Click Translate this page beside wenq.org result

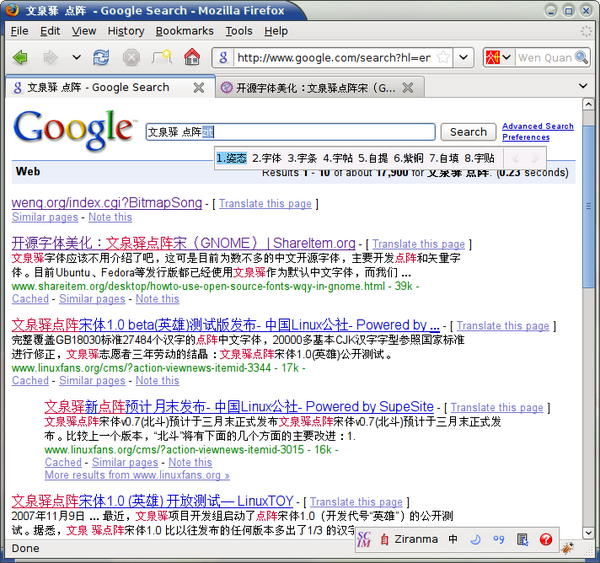265,204
